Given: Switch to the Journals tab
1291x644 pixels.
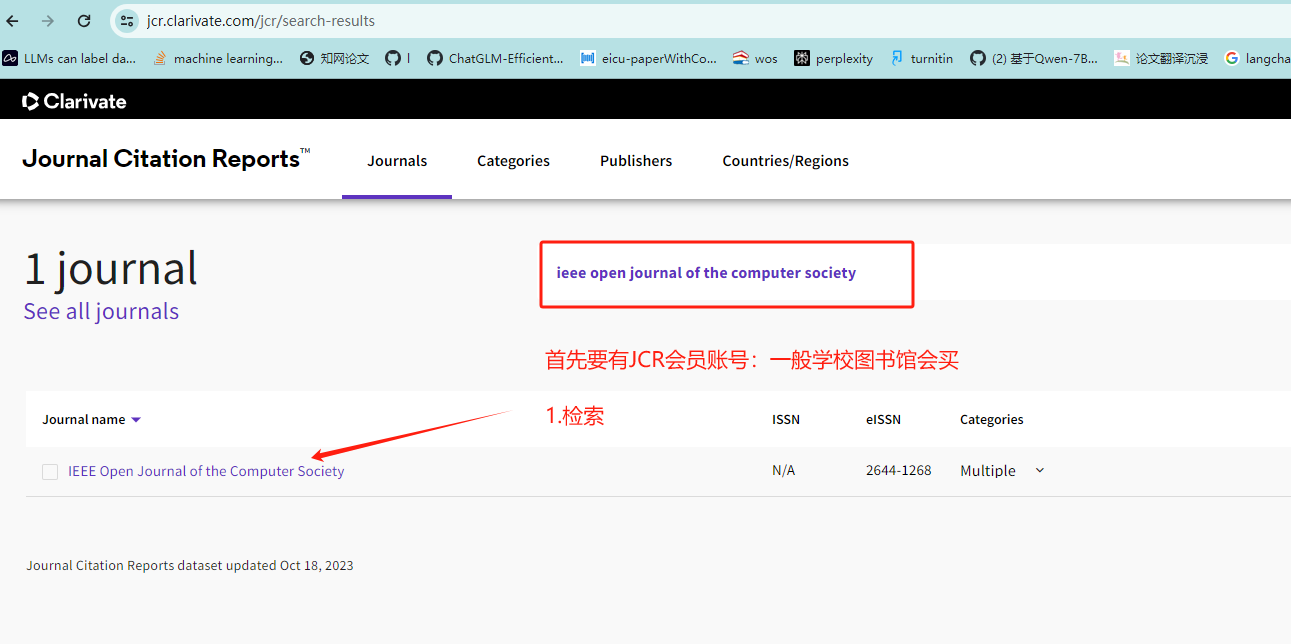Looking at the screenshot, I should point(397,161).
